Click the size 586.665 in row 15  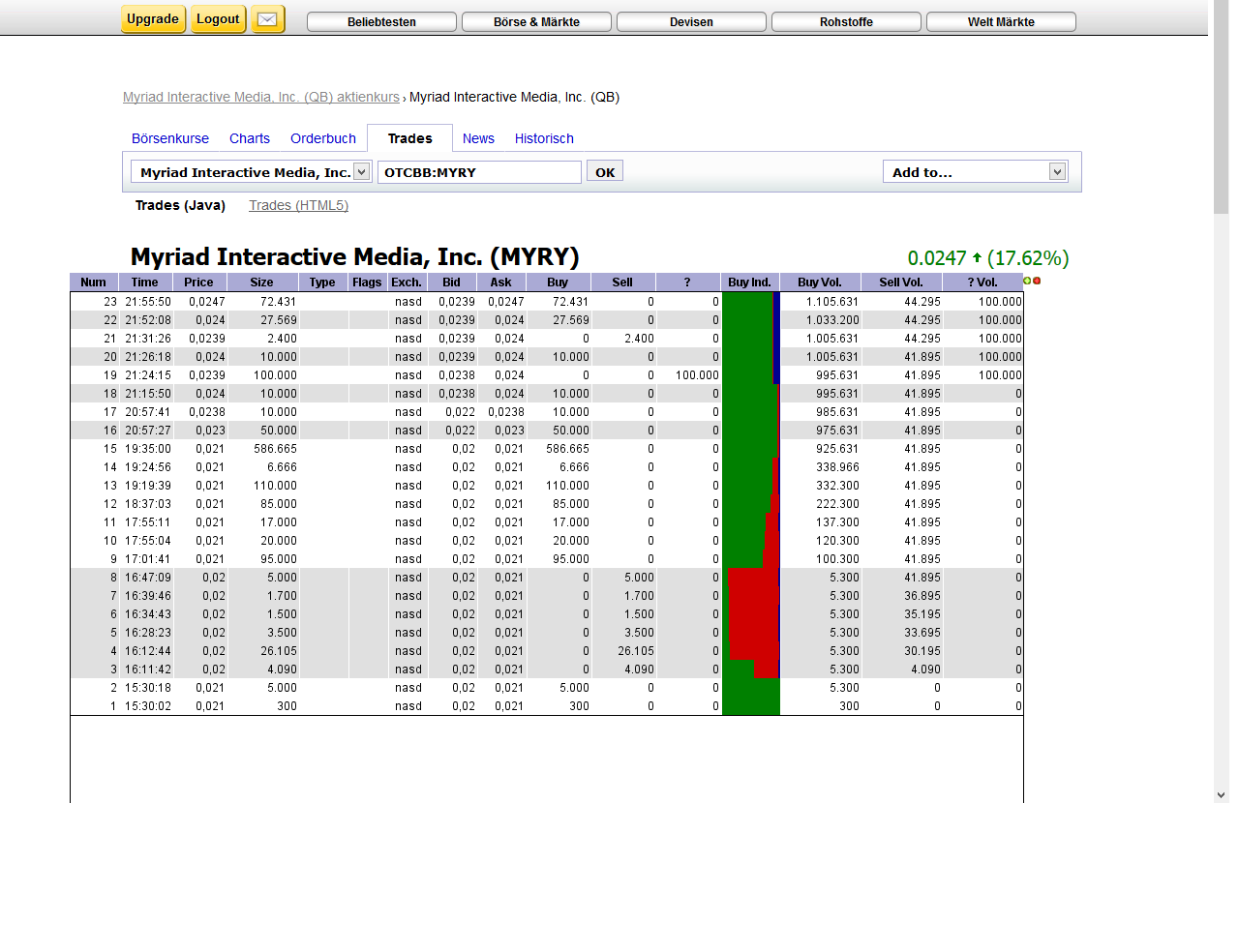276,449
